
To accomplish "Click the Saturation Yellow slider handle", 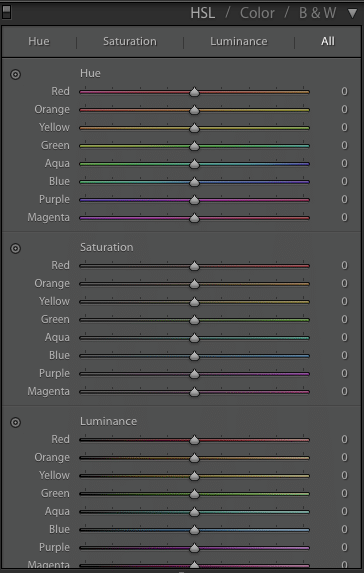I will click(x=194, y=301).
